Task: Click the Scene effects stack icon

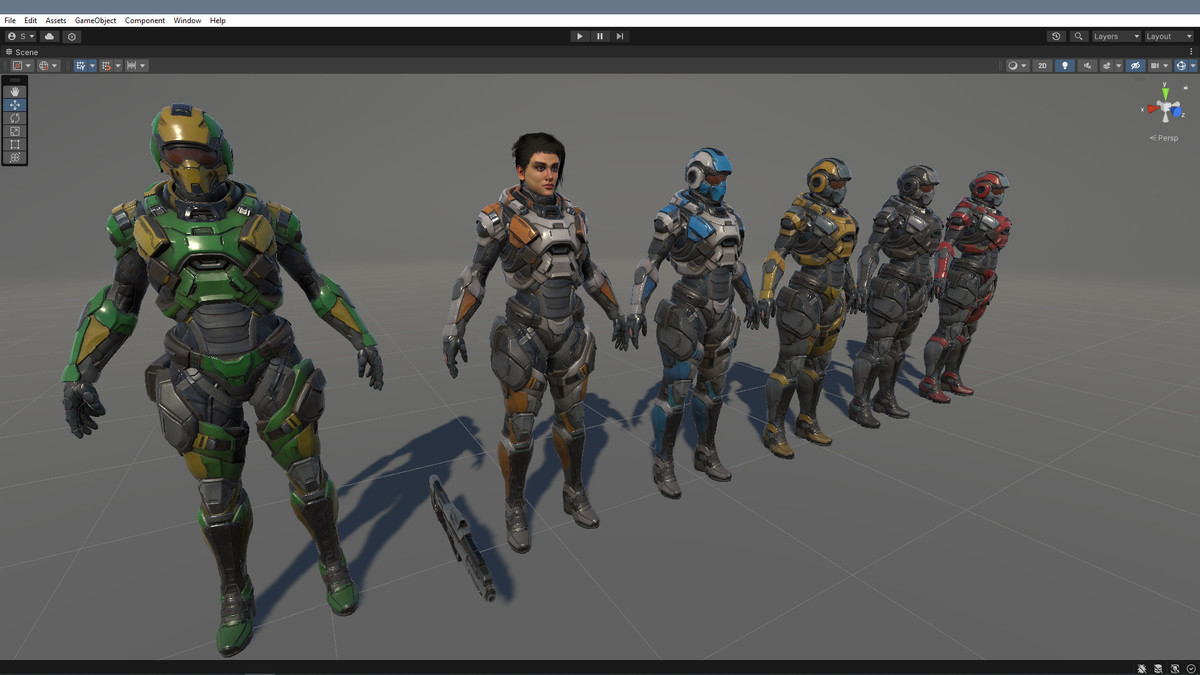Action: click(x=1106, y=66)
